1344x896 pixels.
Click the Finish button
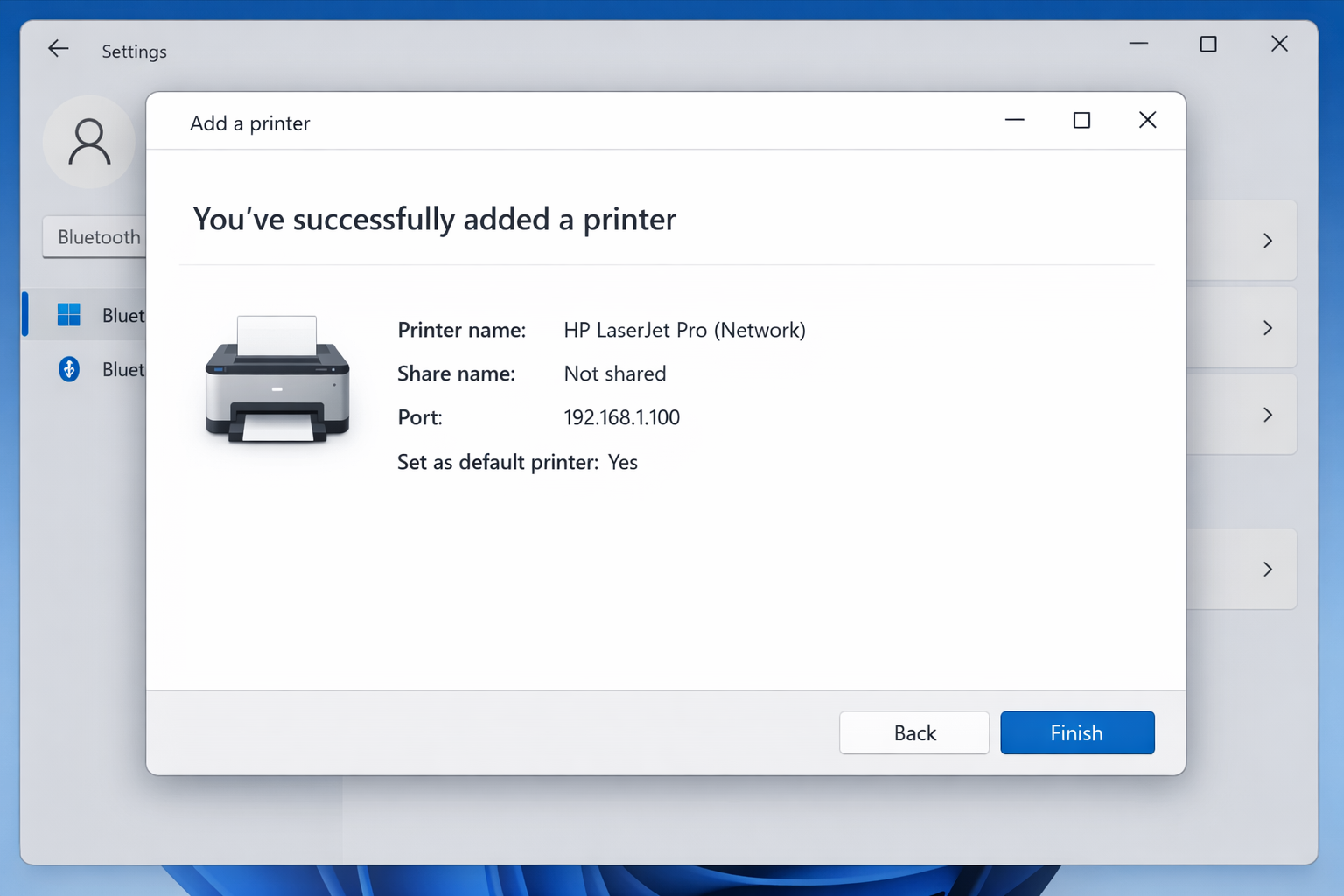[1077, 732]
